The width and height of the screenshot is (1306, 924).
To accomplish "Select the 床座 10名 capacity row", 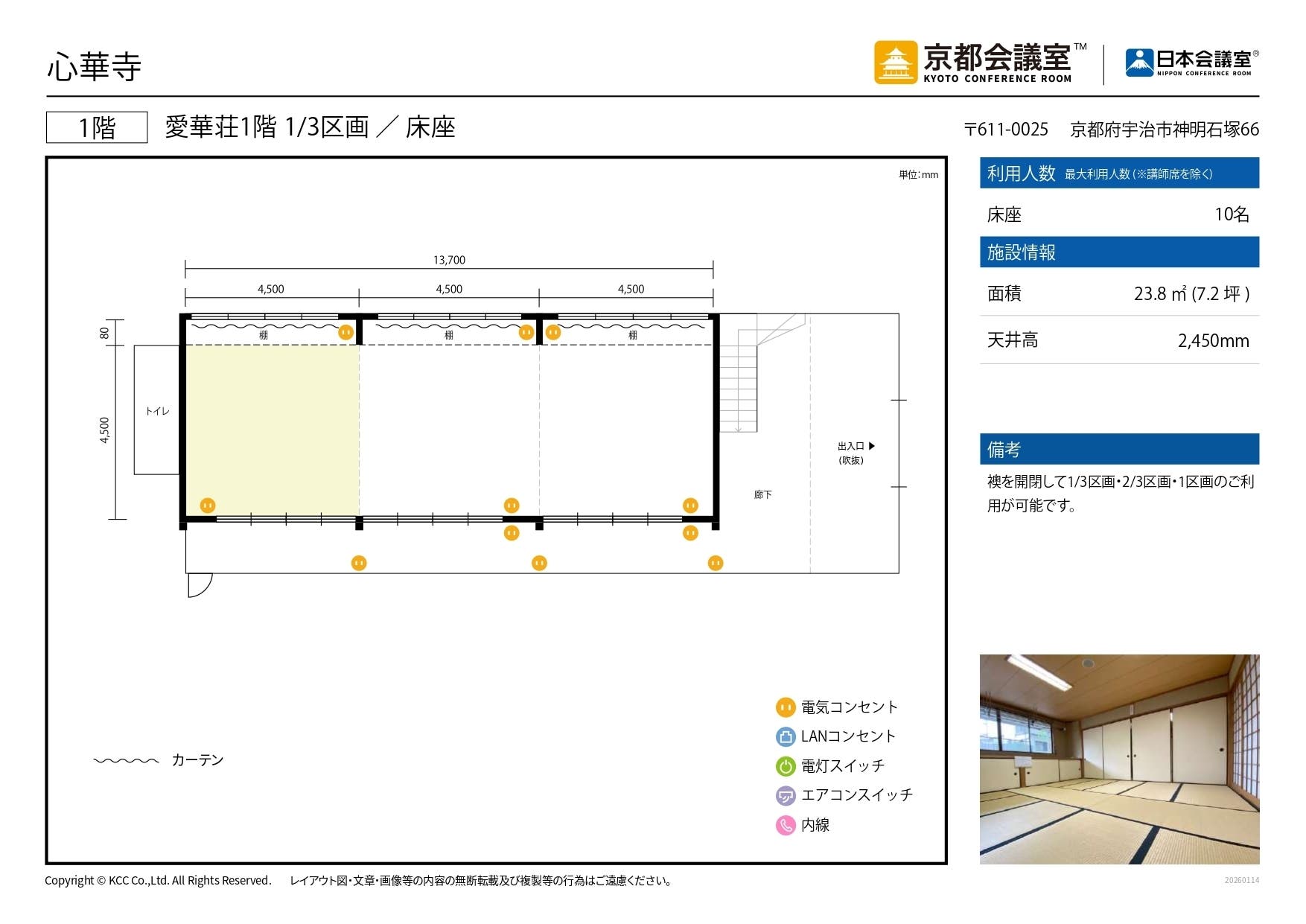I will 1117,214.
